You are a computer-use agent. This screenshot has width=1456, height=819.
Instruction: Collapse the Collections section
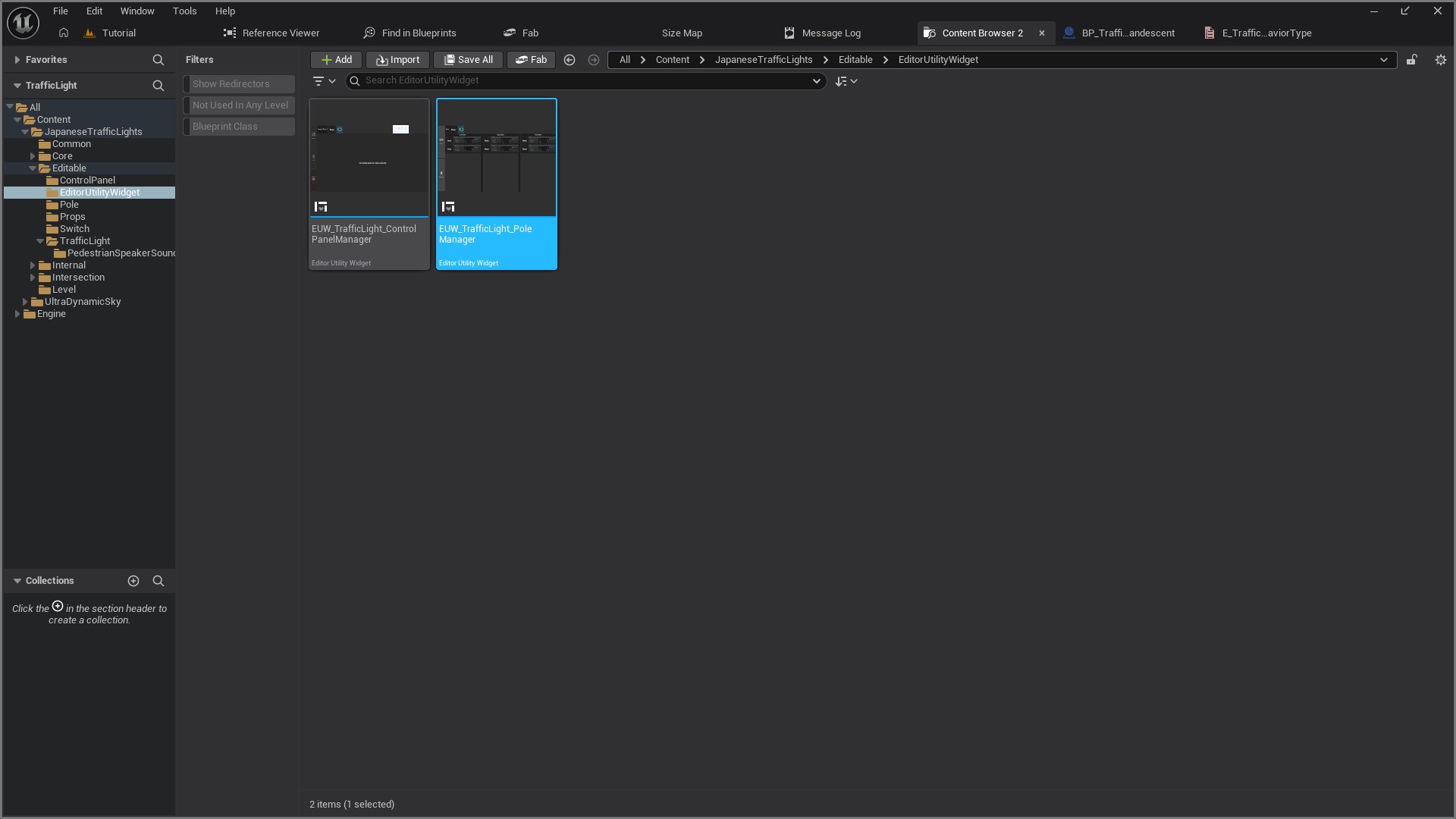17,581
